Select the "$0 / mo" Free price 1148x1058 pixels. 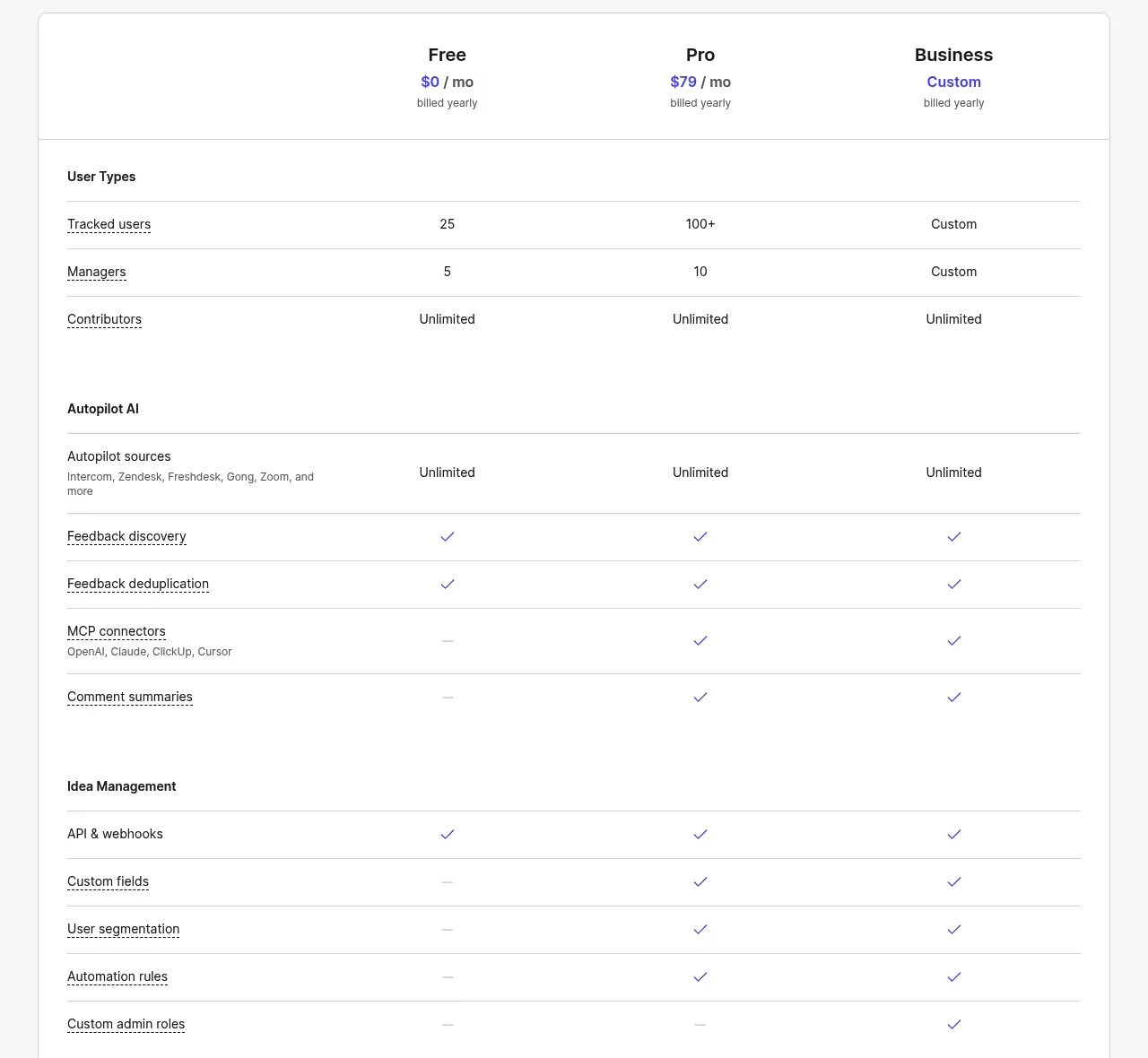coord(448,82)
